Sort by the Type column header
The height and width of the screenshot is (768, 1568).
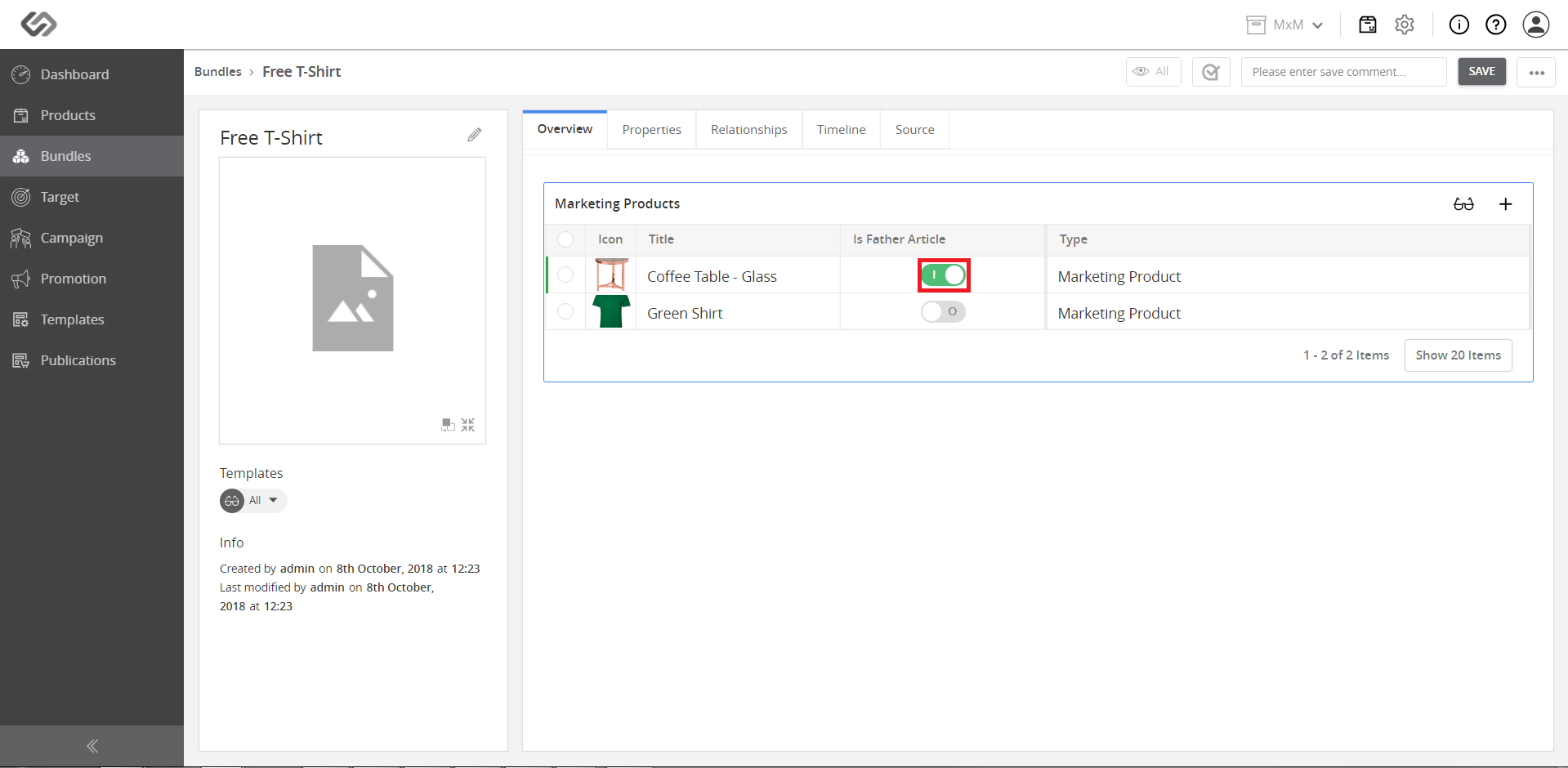tap(1288, 239)
